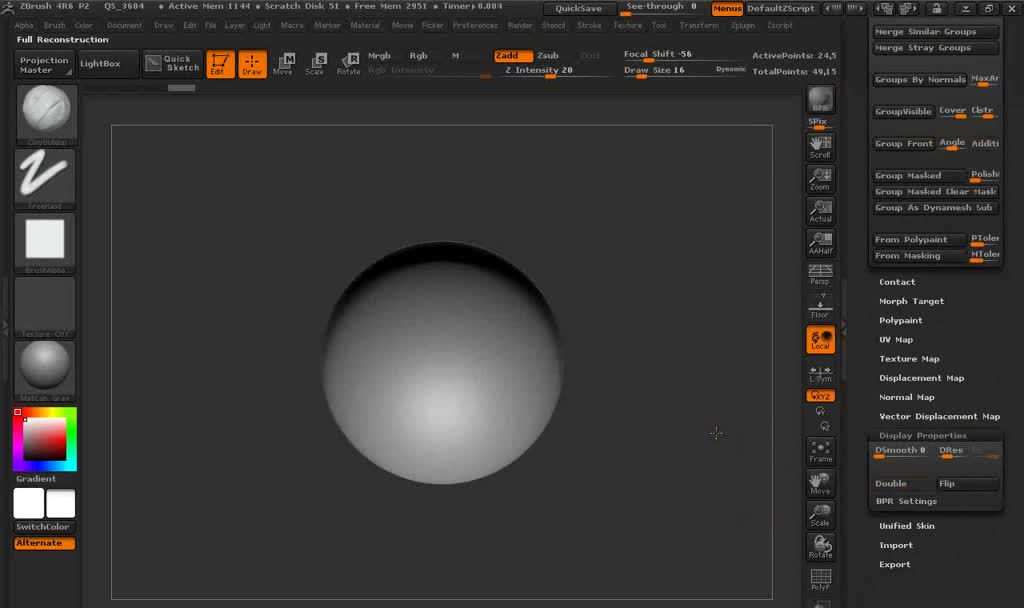This screenshot has width=1024, height=608.
Task: Select the ClayBuildup brush thumbnail
Action: [46, 114]
